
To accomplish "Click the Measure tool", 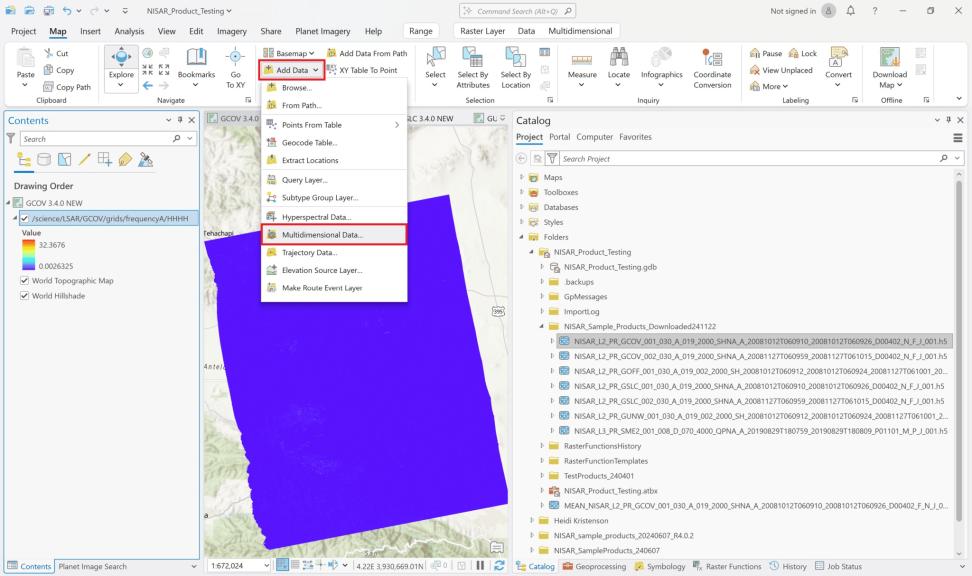I will pos(582,68).
